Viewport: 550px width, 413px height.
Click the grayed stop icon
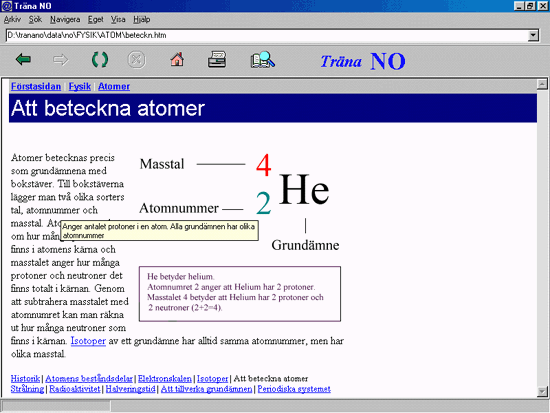pos(136,60)
